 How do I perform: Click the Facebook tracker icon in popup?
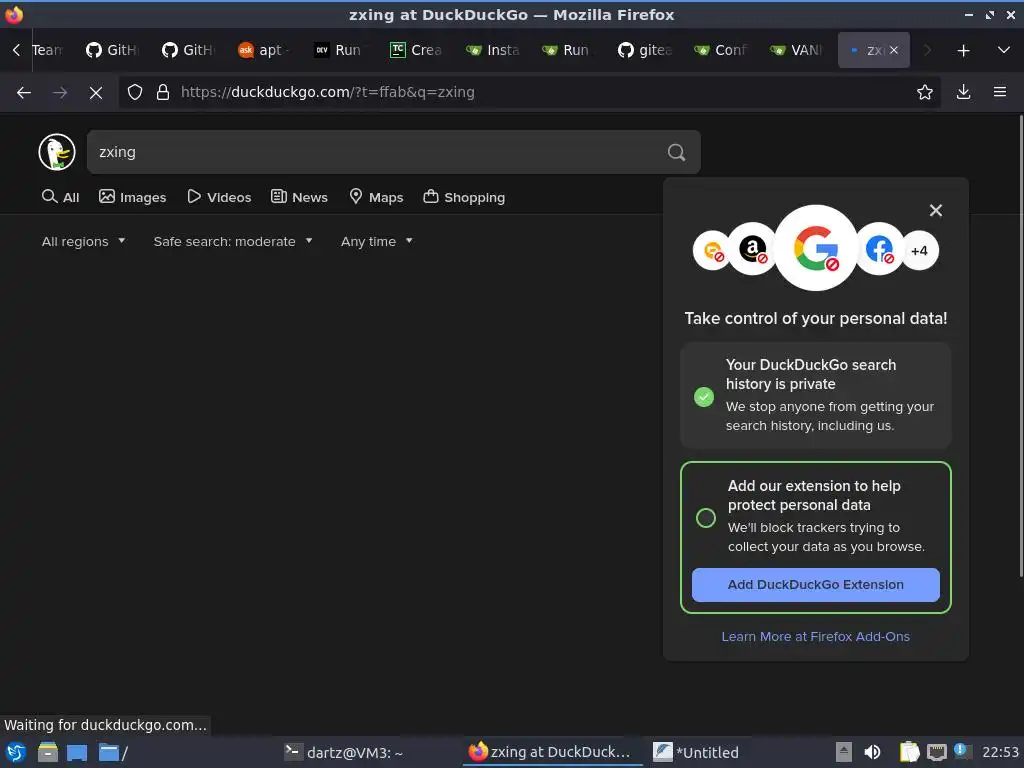880,249
